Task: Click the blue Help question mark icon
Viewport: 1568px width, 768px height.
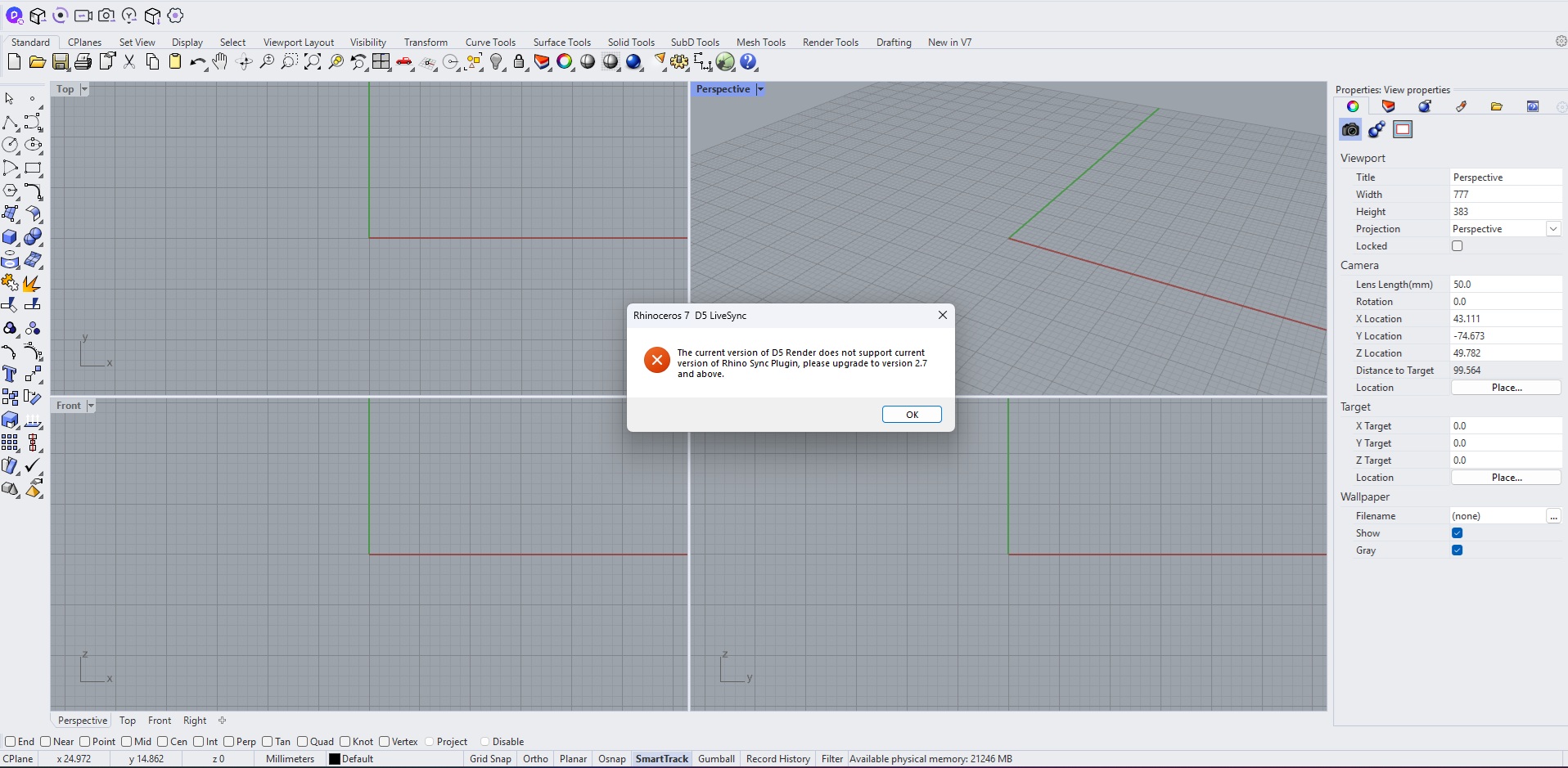Action: (749, 62)
